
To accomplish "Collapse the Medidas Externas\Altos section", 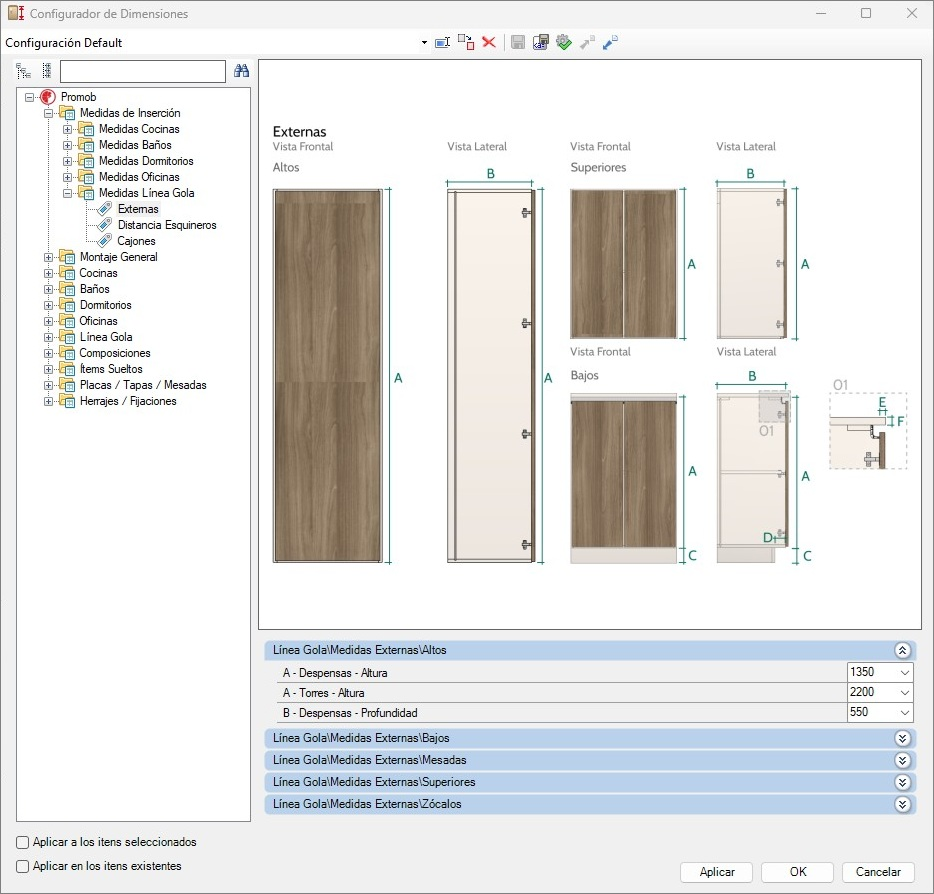I will (x=902, y=650).
